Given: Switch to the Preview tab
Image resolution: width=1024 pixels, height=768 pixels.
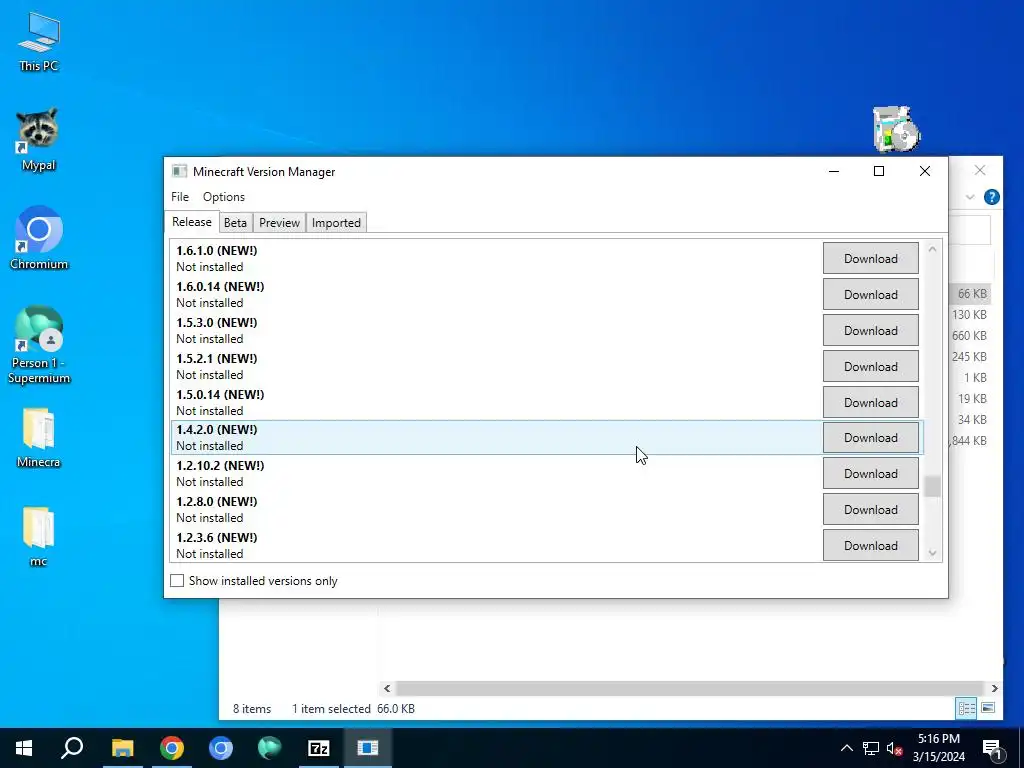Looking at the screenshot, I should [279, 223].
